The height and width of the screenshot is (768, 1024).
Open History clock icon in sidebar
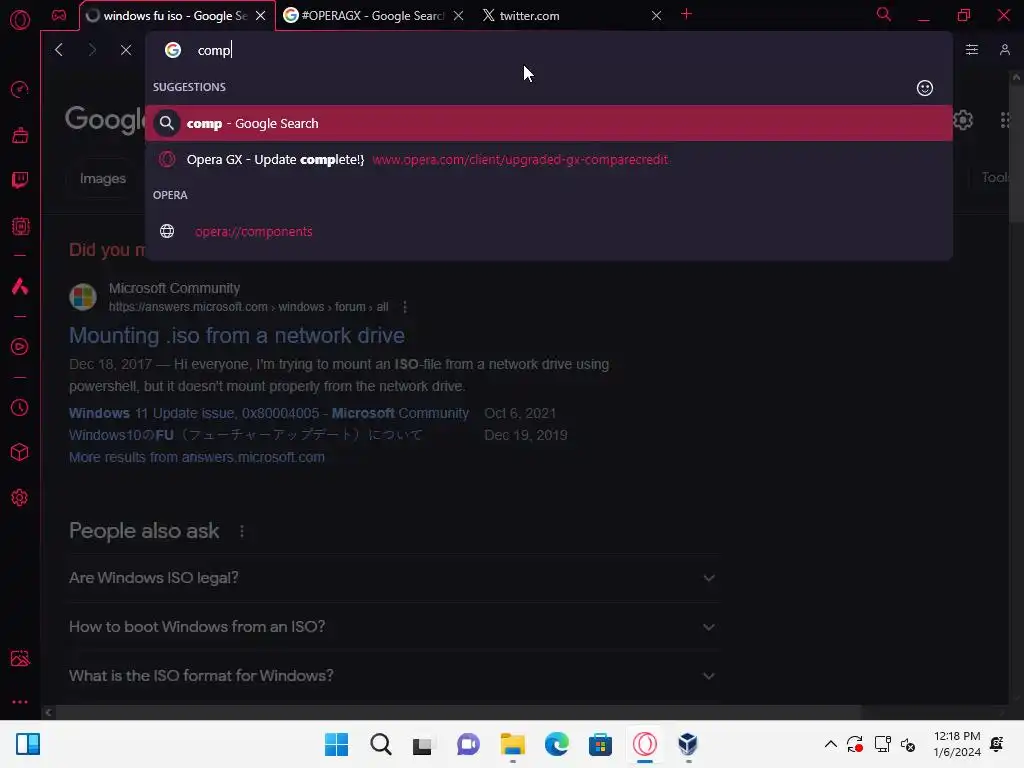coord(20,408)
